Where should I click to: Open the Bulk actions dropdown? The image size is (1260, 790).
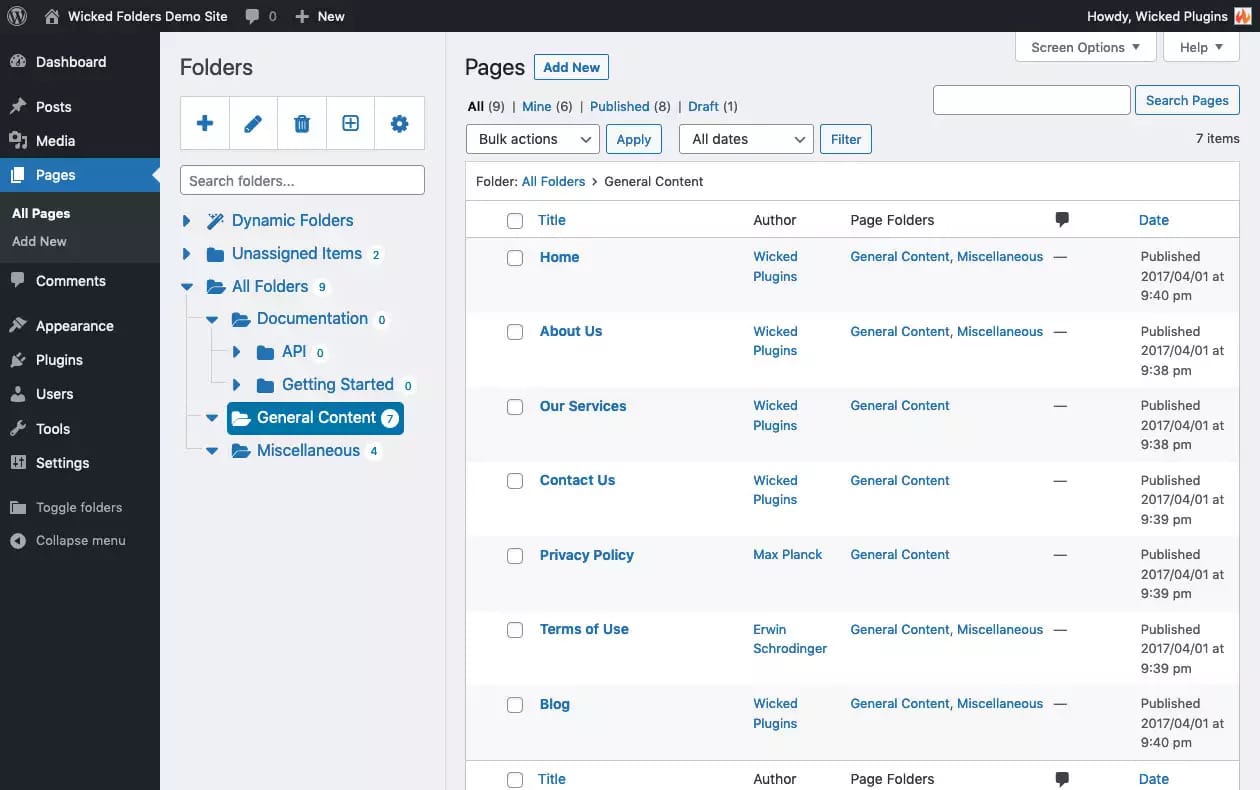coord(532,139)
